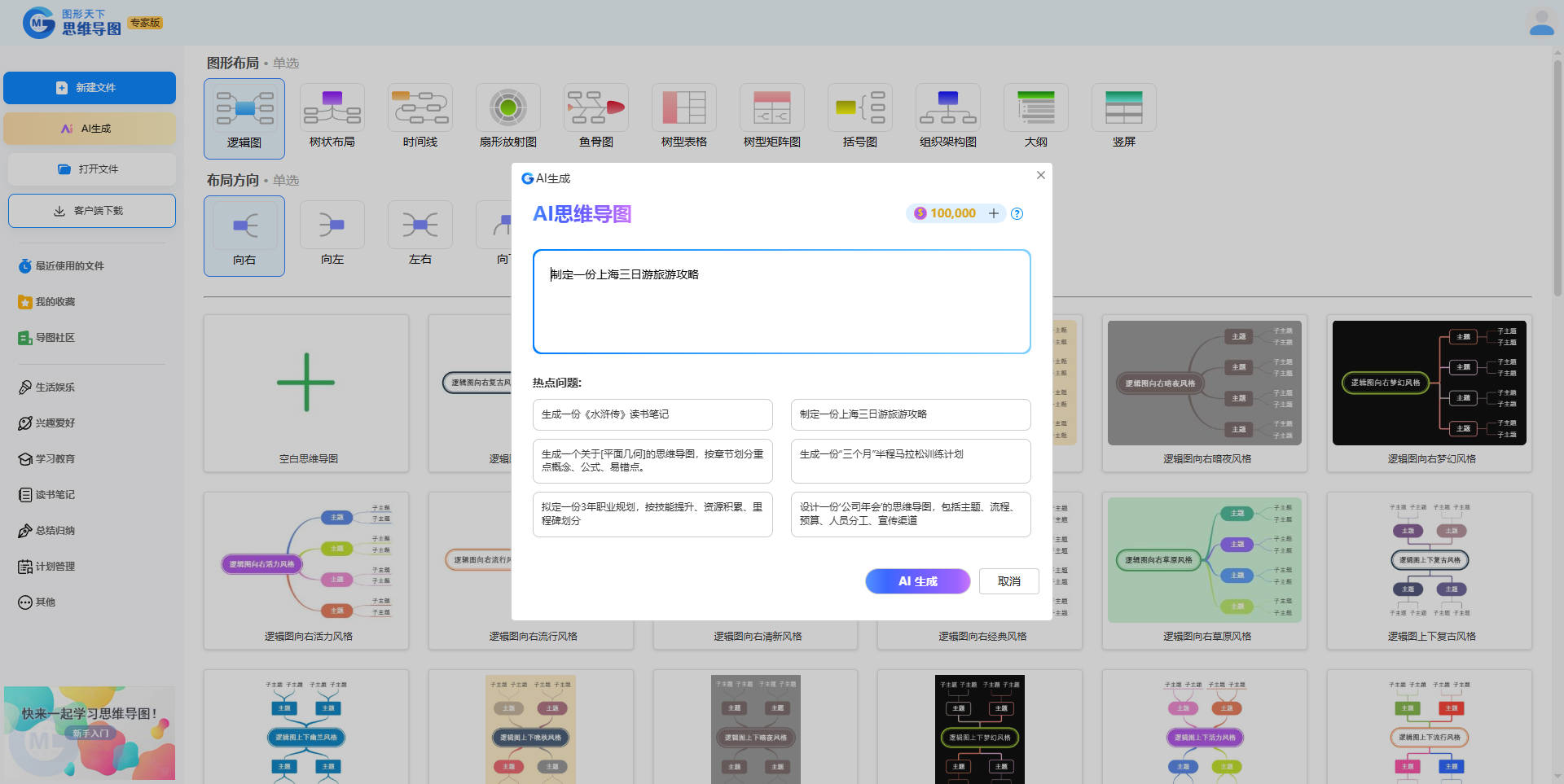Choose the 大纲 layout icon
The width and height of the screenshot is (1564, 784).
[1035, 108]
